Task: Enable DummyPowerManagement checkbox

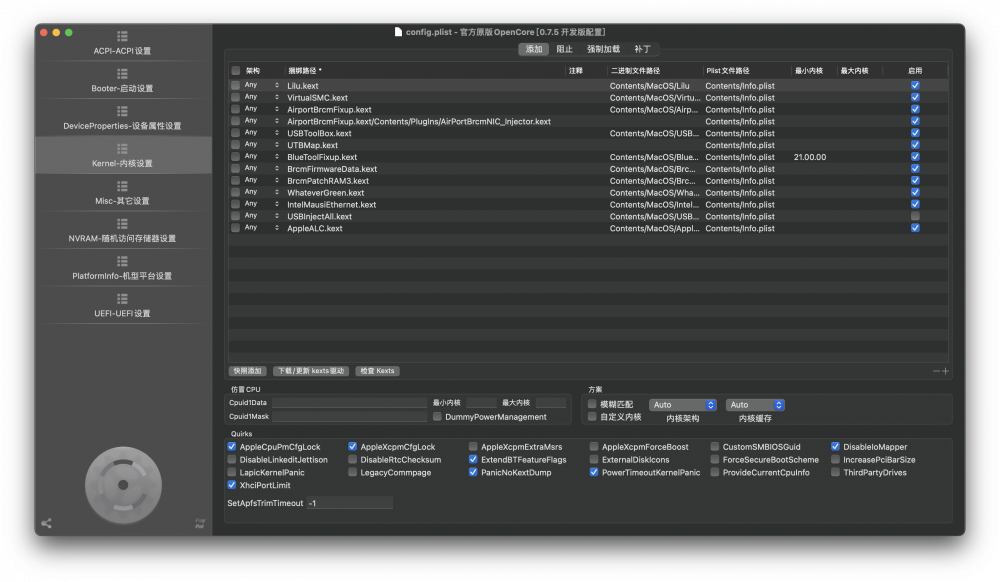Action: pyautogui.click(x=437, y=417)
